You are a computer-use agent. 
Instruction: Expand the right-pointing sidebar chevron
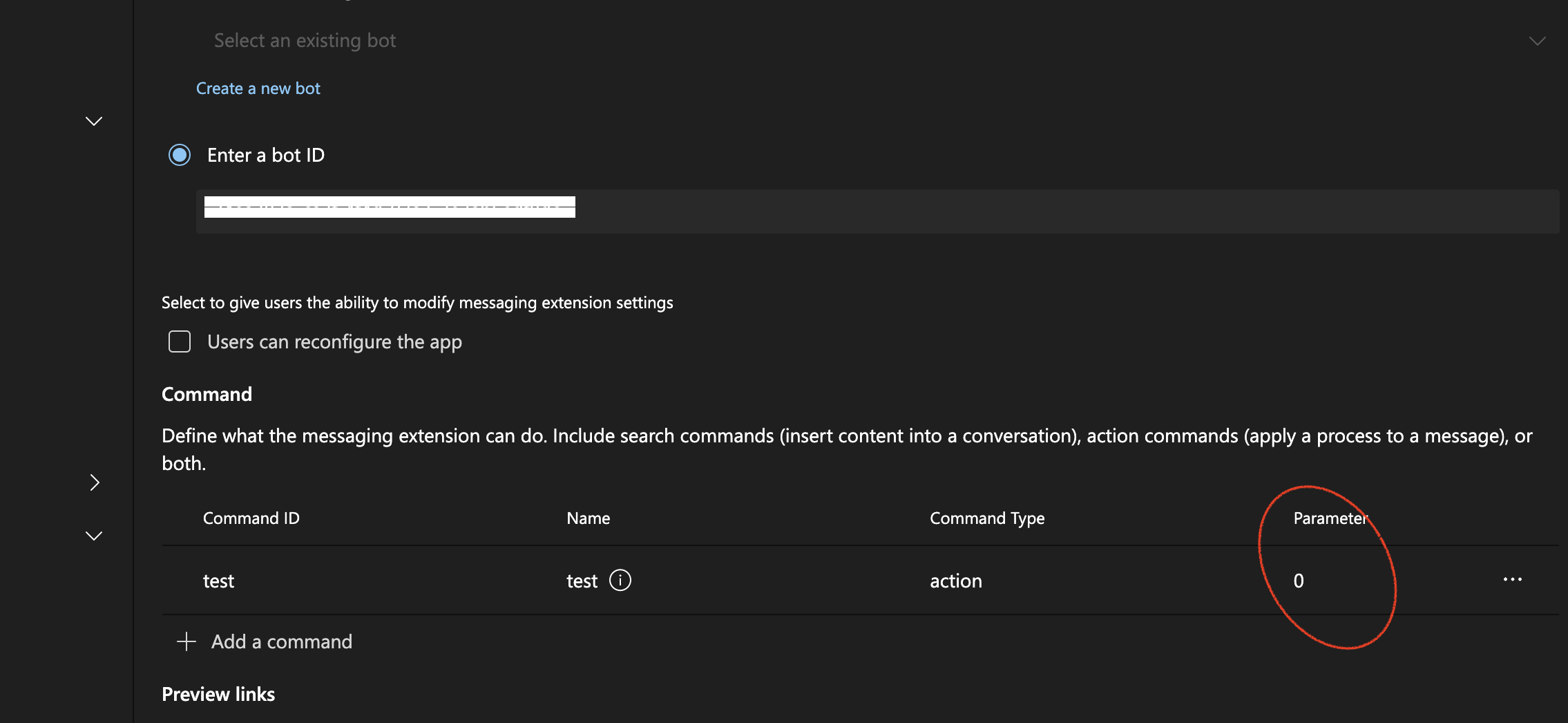point(95,482)
